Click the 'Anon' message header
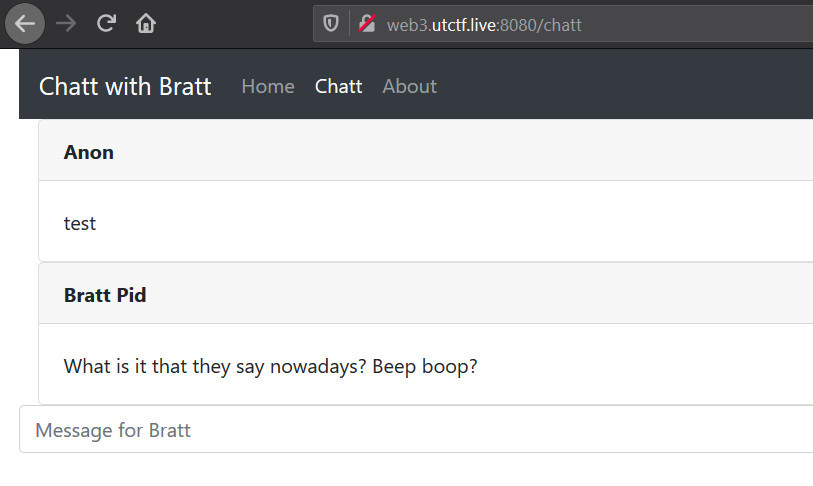The height and width of the screenshot is (486, 813). [89, 152]
